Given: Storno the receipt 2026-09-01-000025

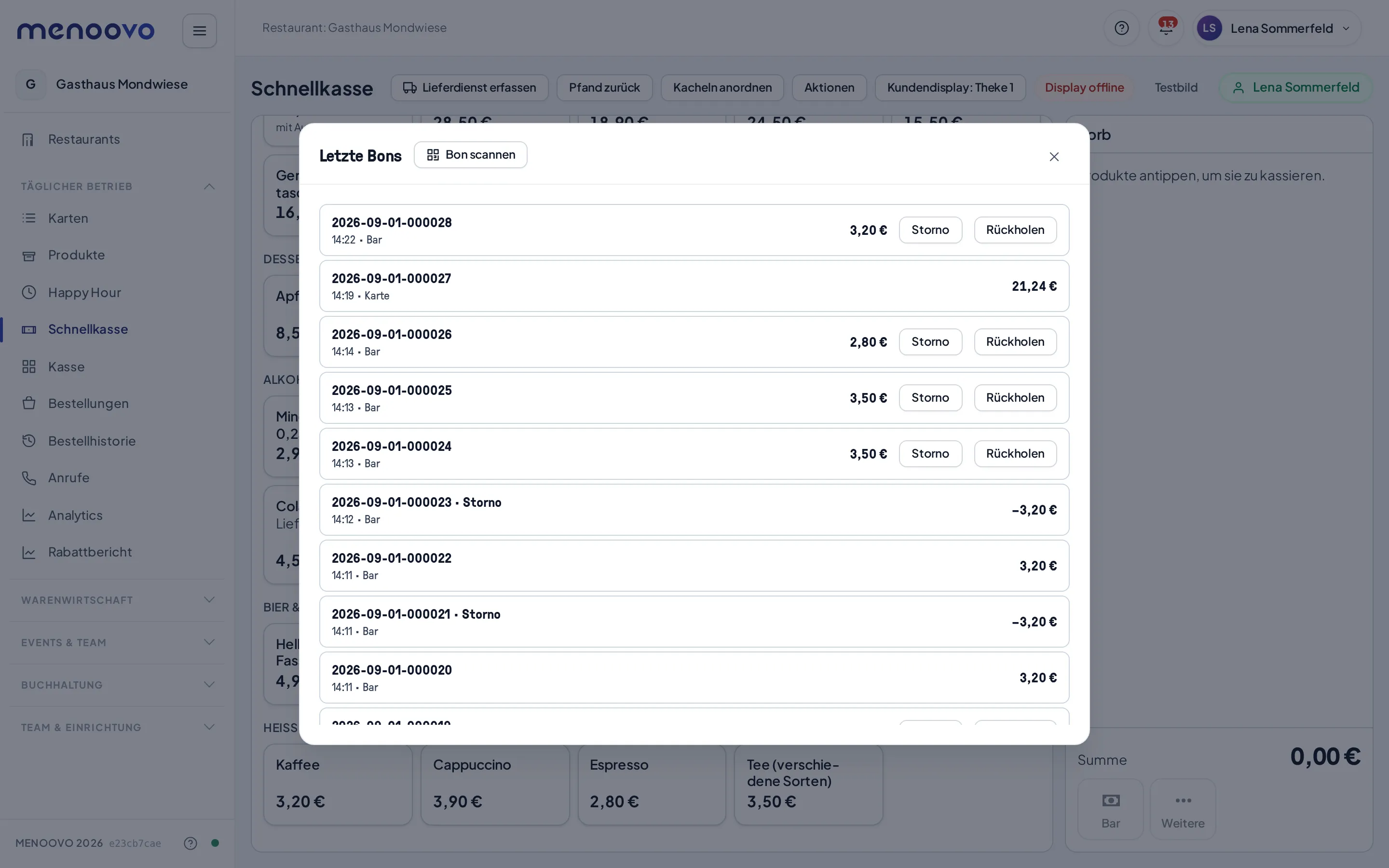Looking at the screenshot, I should point(930,398).
